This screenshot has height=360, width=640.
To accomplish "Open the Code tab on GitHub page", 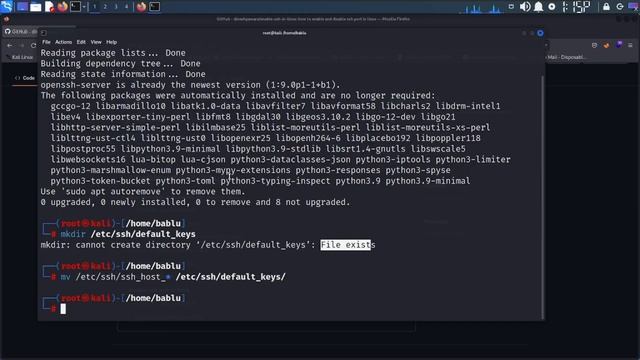I will click(x=25, y=78).
